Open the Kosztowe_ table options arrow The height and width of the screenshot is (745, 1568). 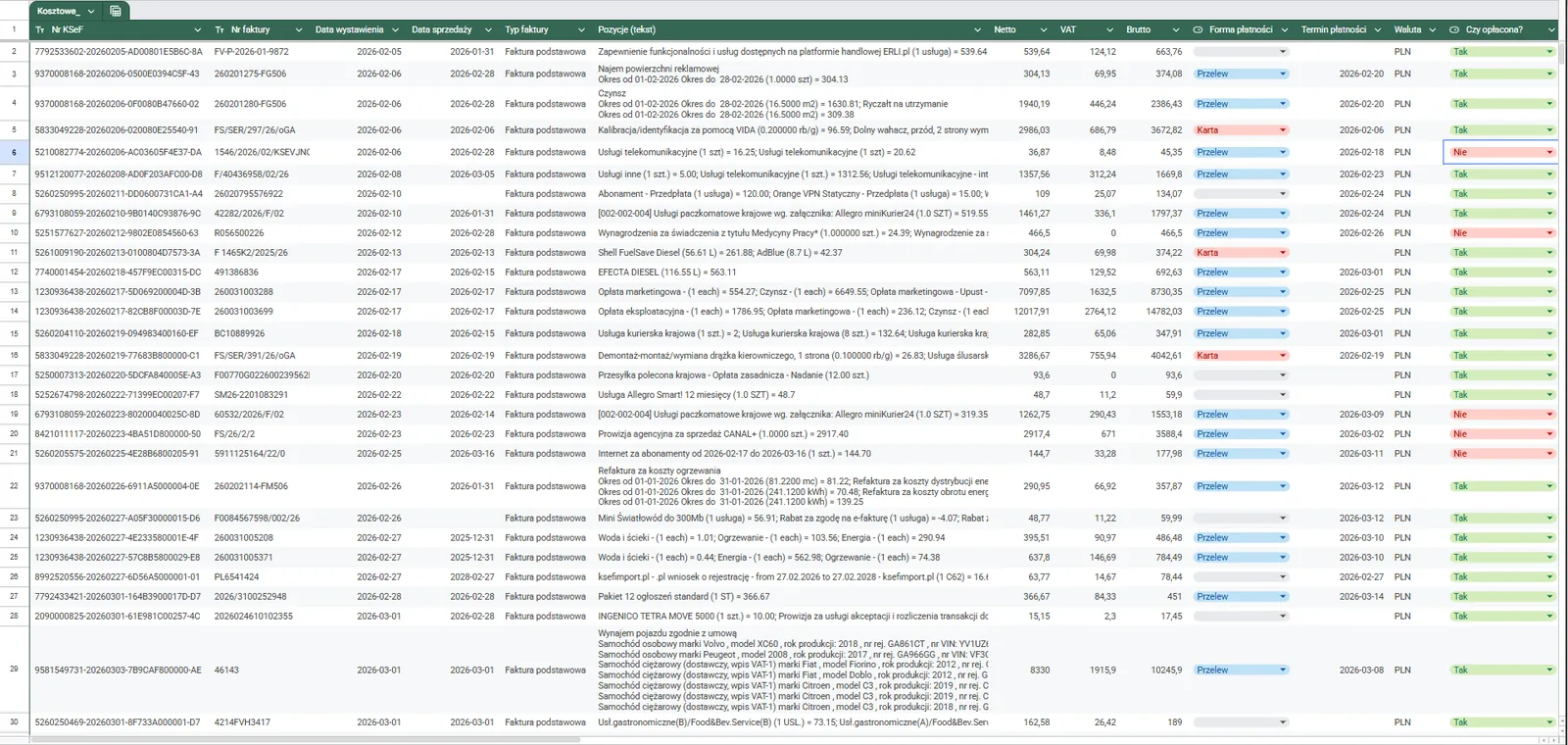(x=91, y=11)
